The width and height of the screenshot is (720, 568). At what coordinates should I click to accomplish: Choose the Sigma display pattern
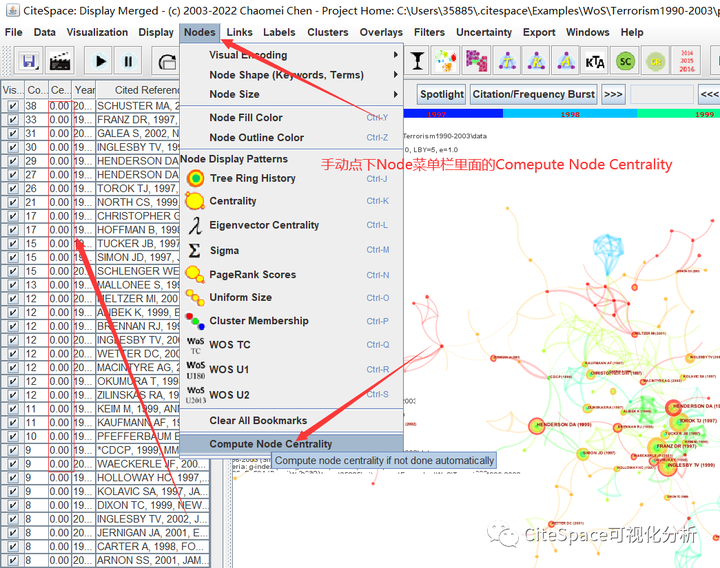(x=292, y=250)
